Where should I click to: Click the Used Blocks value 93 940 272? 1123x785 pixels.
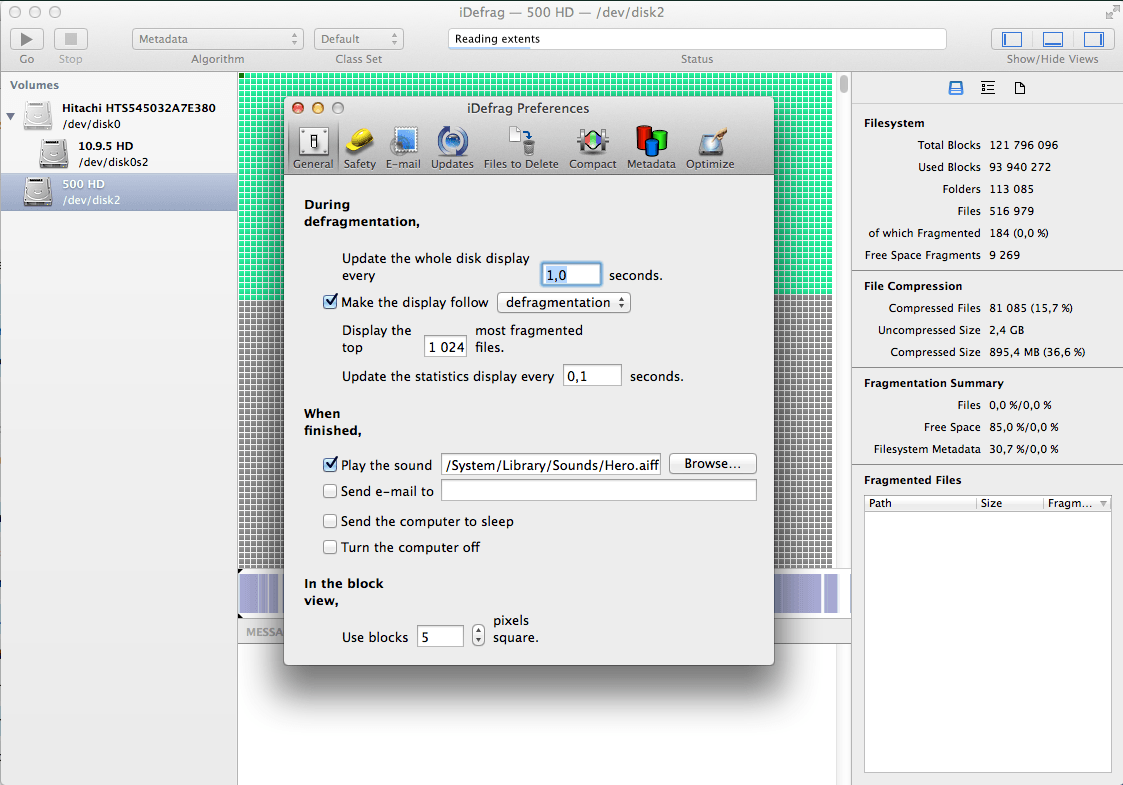click(x=1020, y=167)
